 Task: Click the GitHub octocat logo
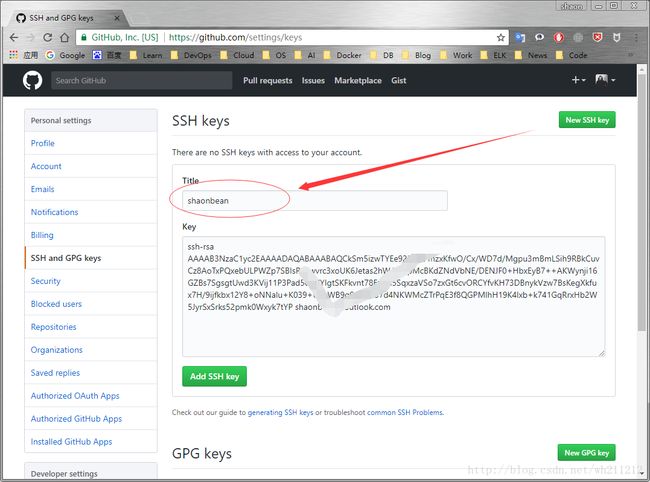(32, 80)
